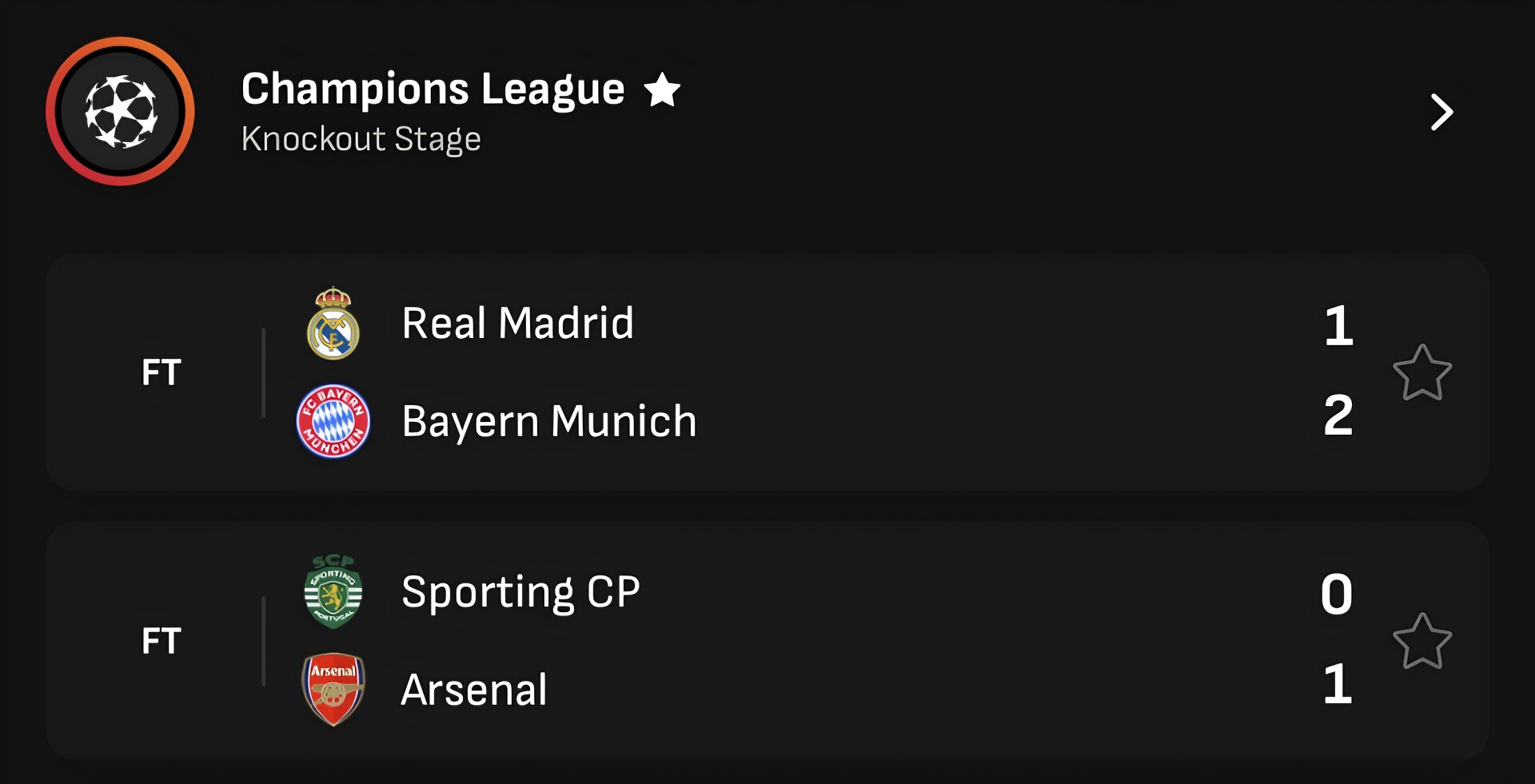
Task: Toggle the Champions League favorite star
Action: 662,90
